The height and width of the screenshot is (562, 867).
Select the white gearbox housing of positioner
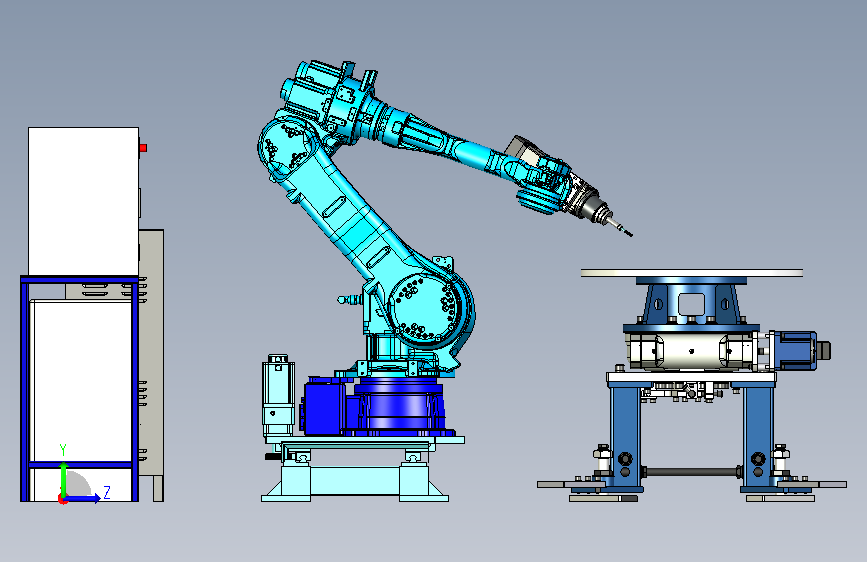691,351
